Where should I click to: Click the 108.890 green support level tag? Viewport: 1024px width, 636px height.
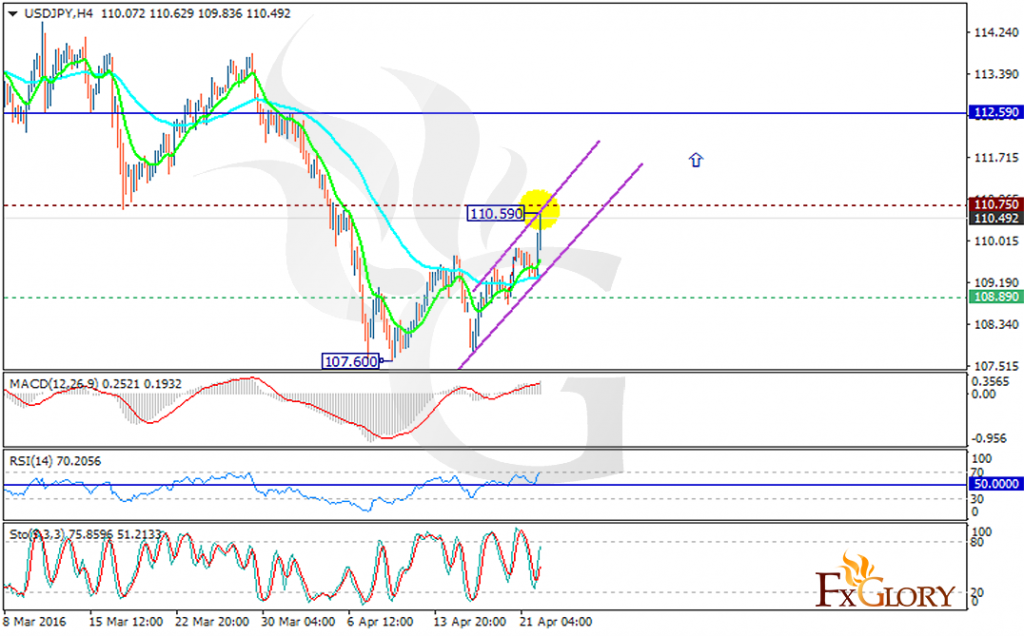tap(995, 297)
